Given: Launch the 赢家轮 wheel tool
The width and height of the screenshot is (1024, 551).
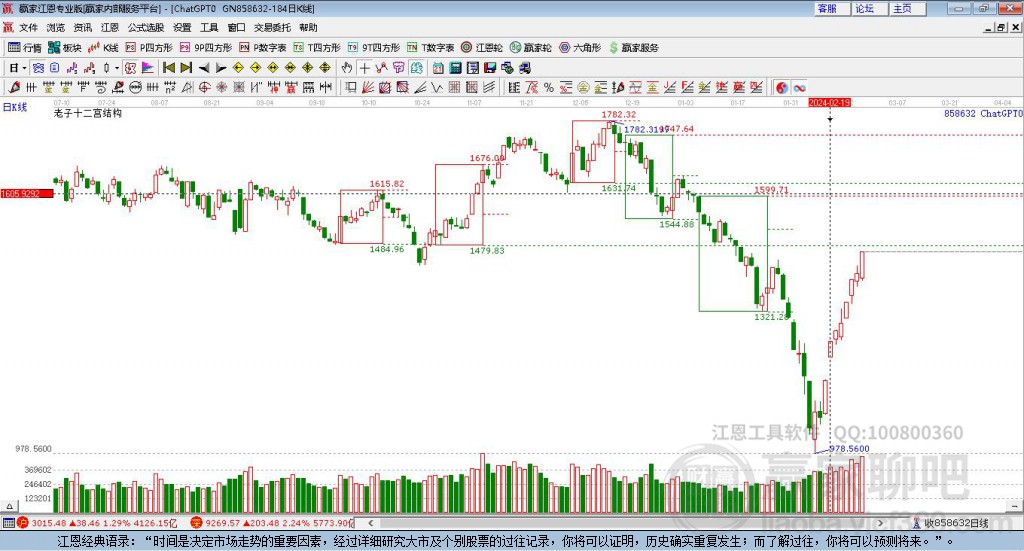Looking at the screenshot, I should click(x=531, y=48).
